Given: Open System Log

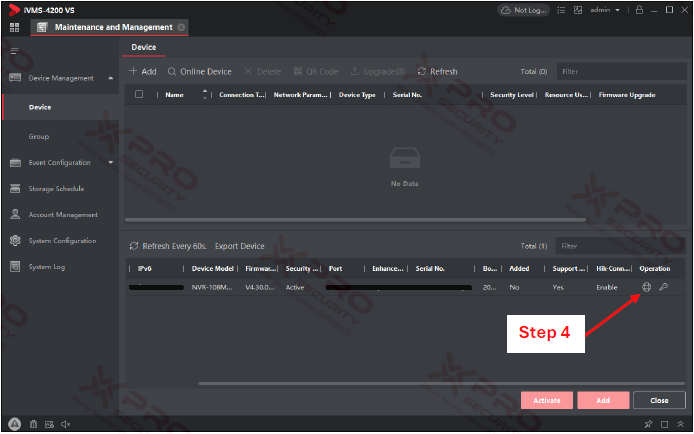Looking at the screenshot, I should [47, 267].
